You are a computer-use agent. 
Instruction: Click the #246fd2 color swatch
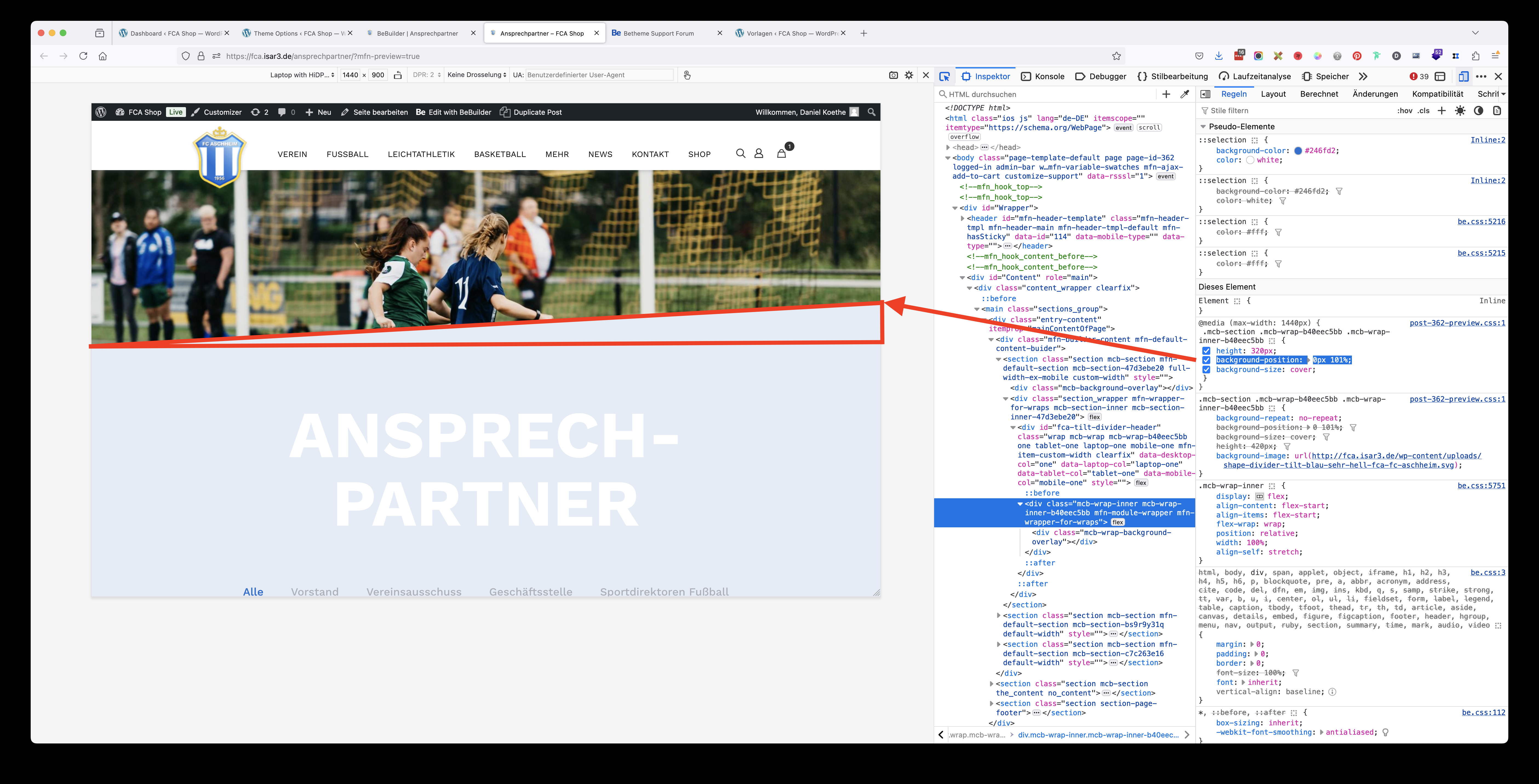(x=1298, y=151)
